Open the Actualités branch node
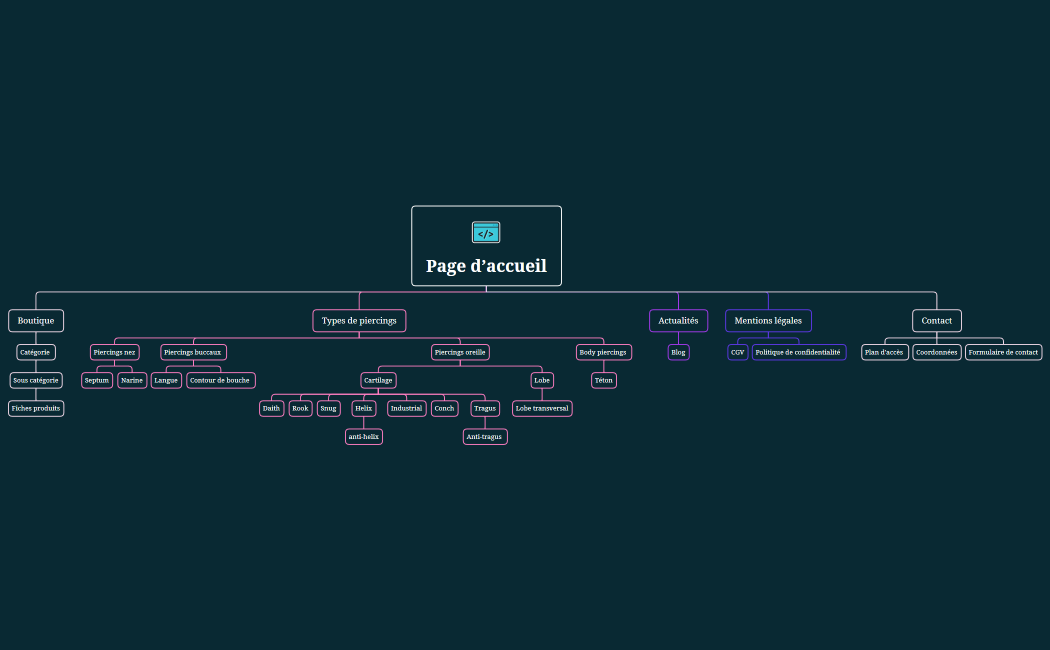The height and width of the screenshot is (650, 1050). (x=678, y=321)
